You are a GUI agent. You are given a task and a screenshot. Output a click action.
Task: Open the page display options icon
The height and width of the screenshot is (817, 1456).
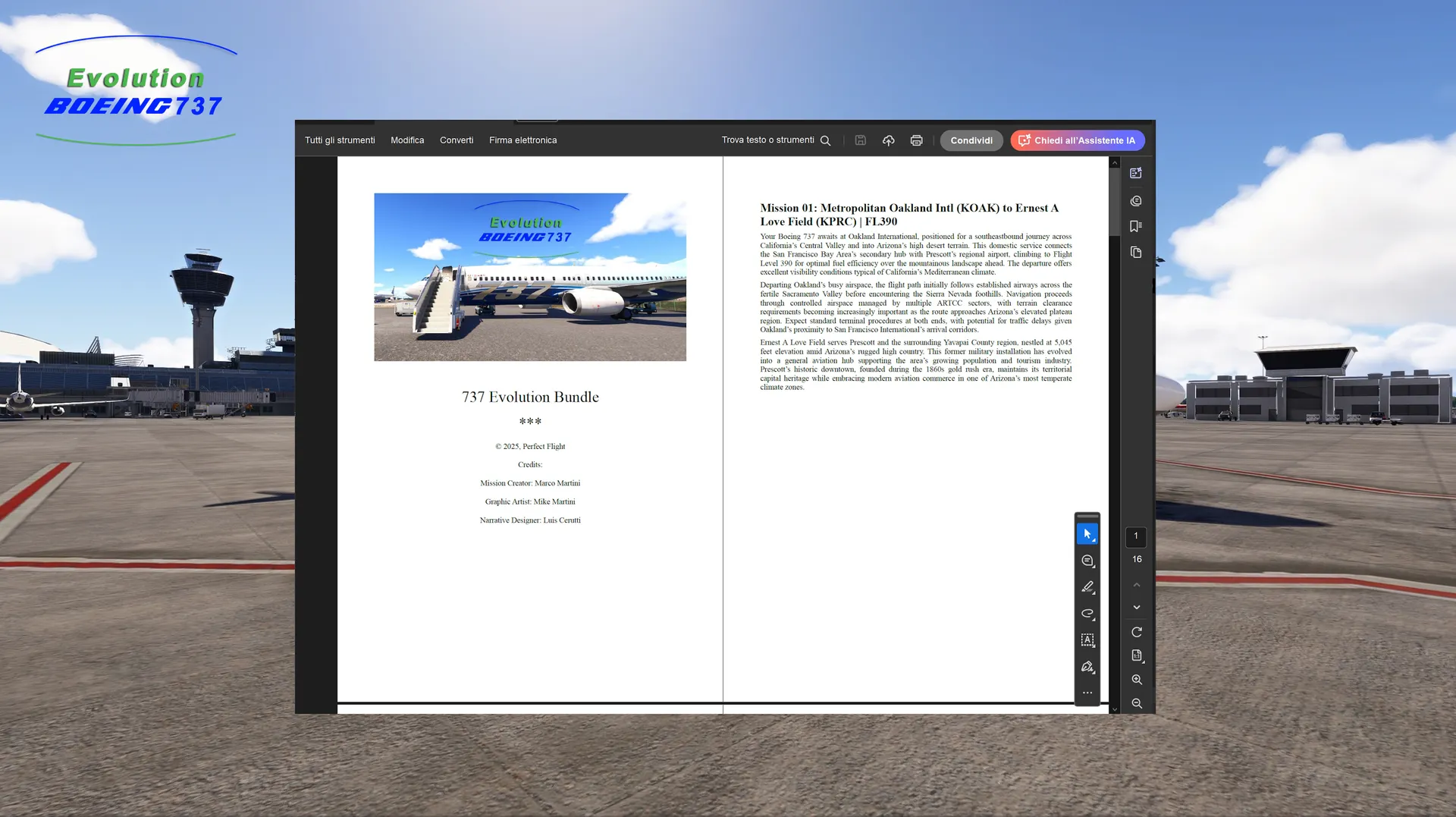click(1137, 655)
